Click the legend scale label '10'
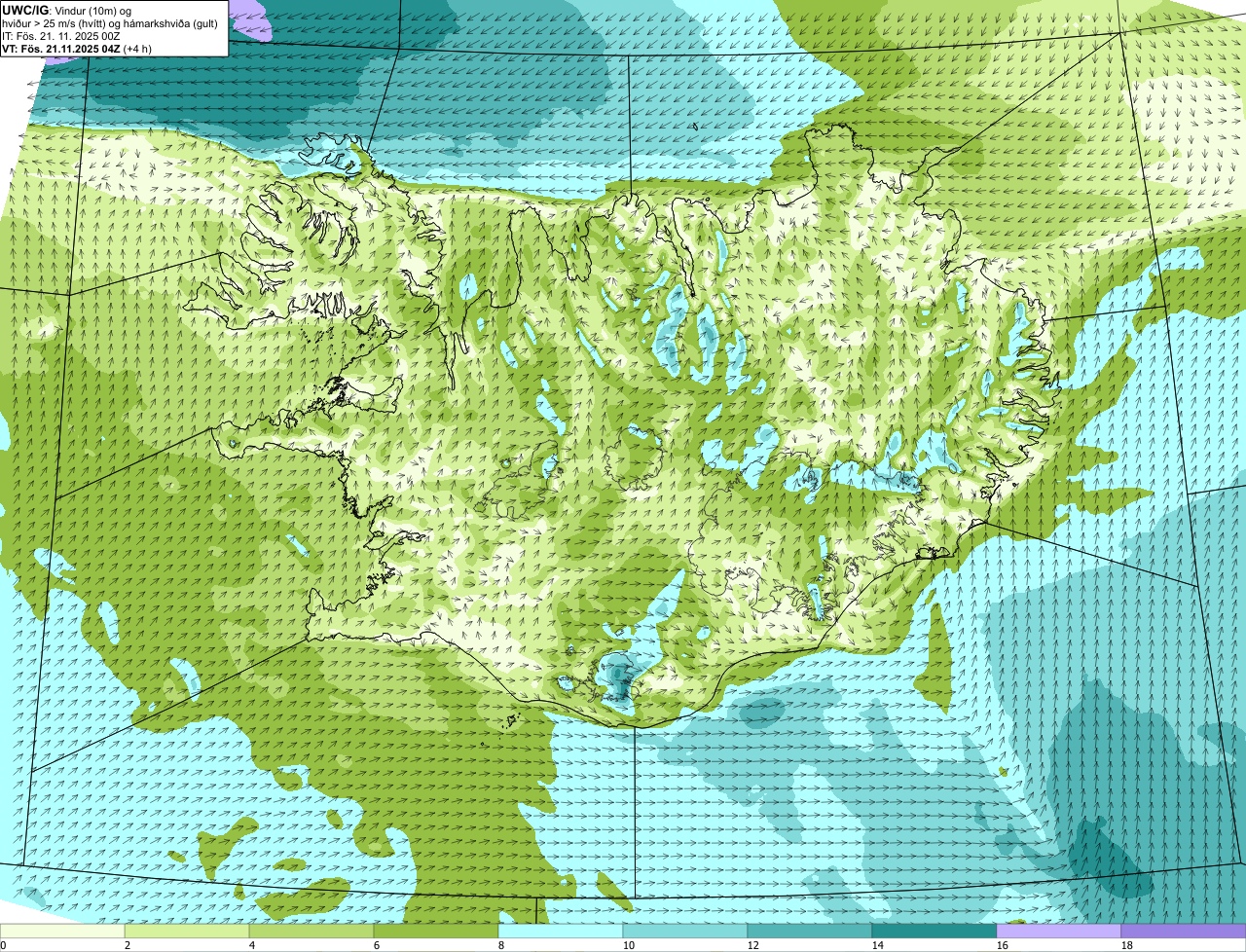 coord(629,945)
